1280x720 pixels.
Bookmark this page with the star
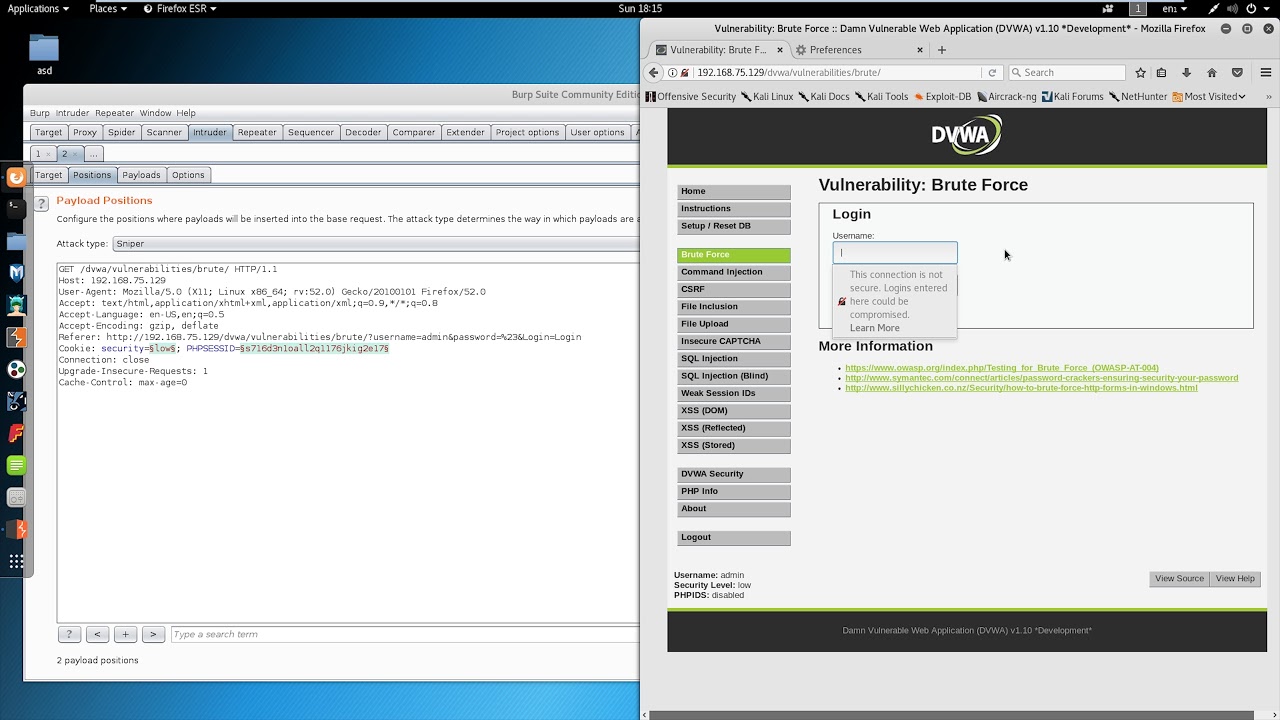point(1140,72)
